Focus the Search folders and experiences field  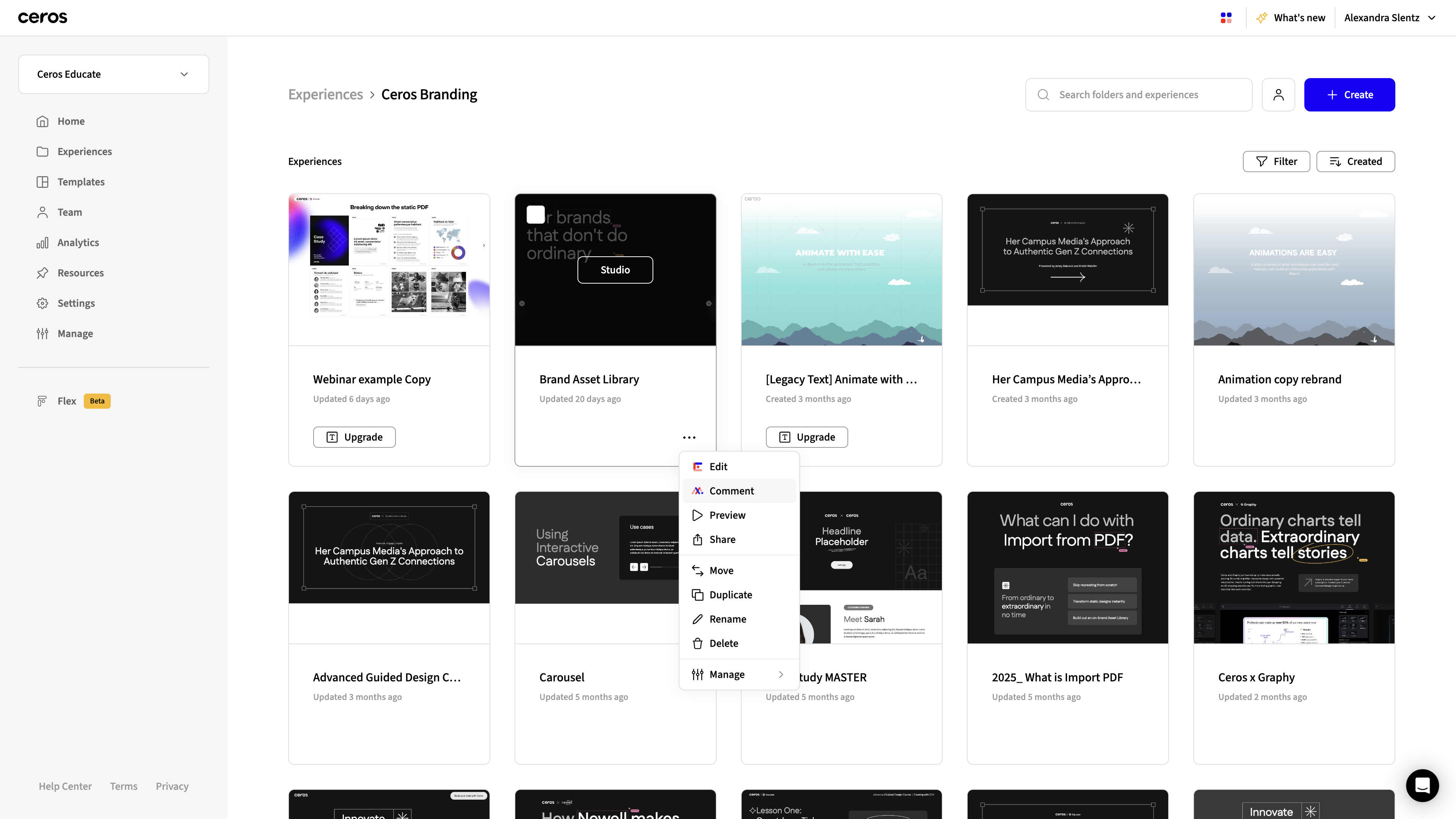1139,95
